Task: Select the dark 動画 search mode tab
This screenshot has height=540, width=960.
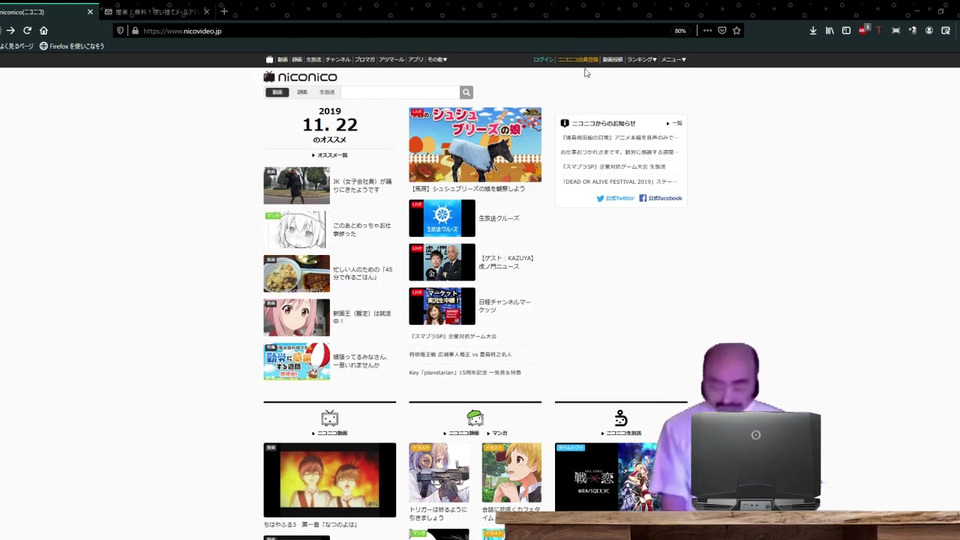Action: click(277, 92)
